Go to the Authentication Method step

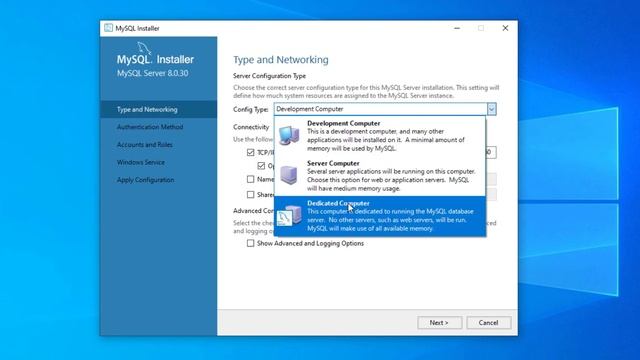pyautogui.click(x=158, y=127)
